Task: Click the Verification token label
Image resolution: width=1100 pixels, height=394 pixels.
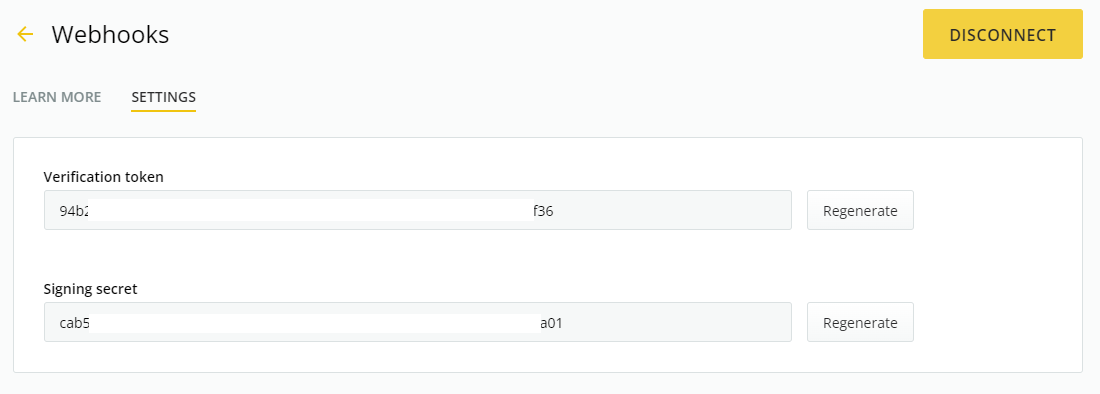Action: point(103,177)
